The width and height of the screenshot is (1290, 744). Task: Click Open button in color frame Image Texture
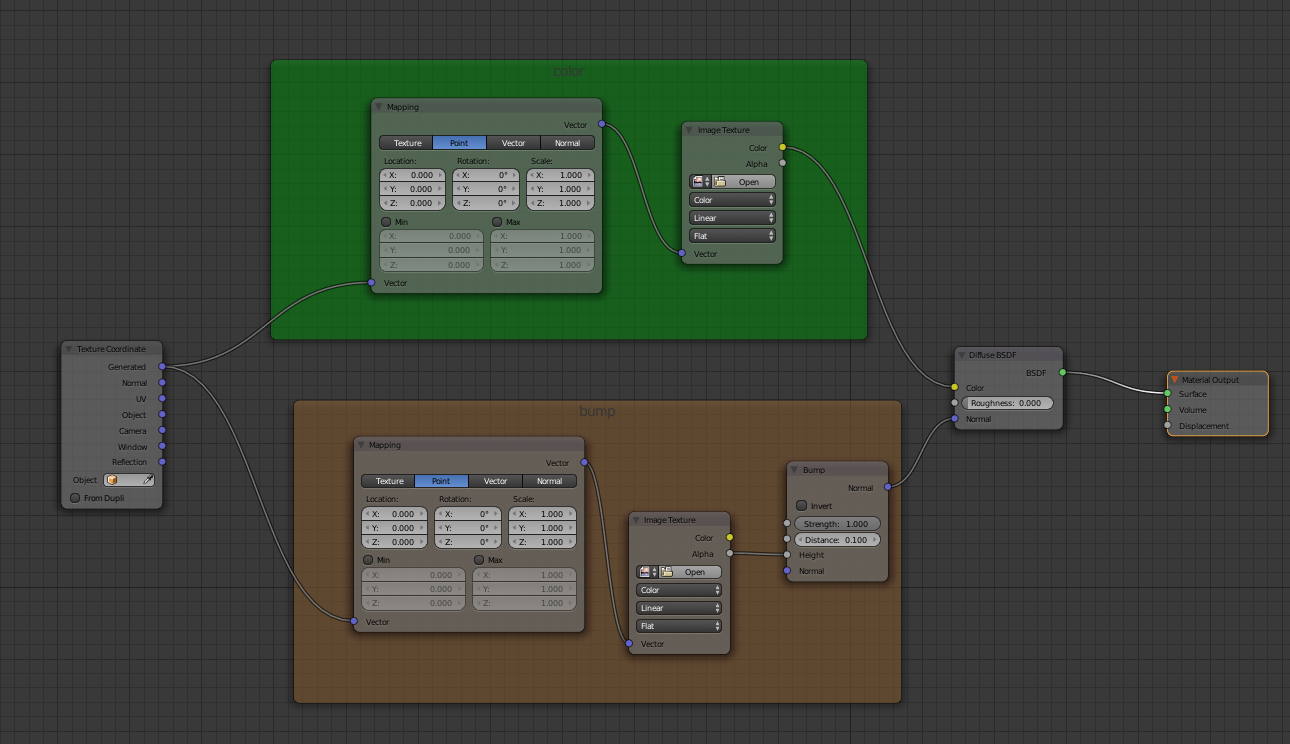pos(744,182)
